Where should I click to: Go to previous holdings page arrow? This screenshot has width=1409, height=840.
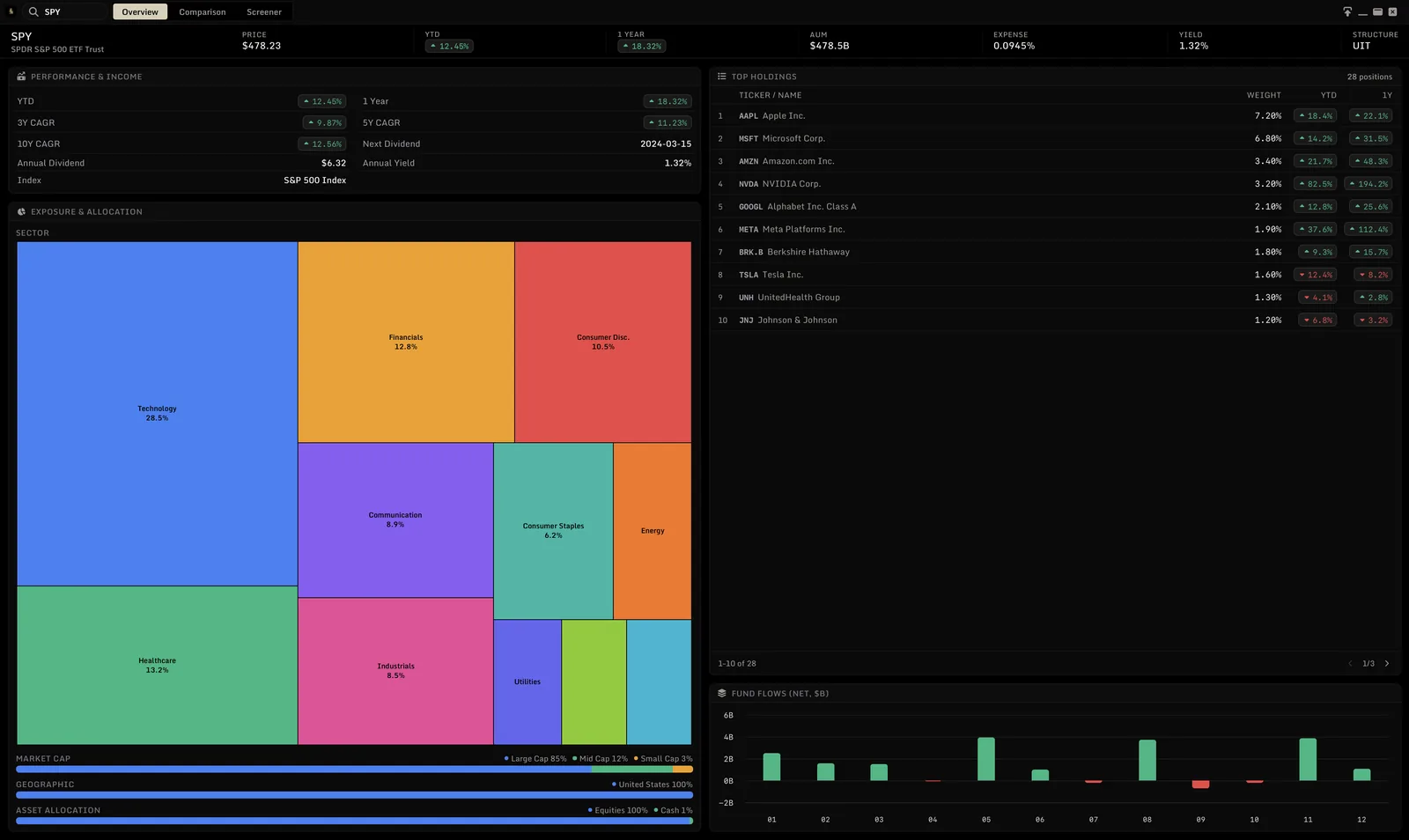tap(1350, 663)
